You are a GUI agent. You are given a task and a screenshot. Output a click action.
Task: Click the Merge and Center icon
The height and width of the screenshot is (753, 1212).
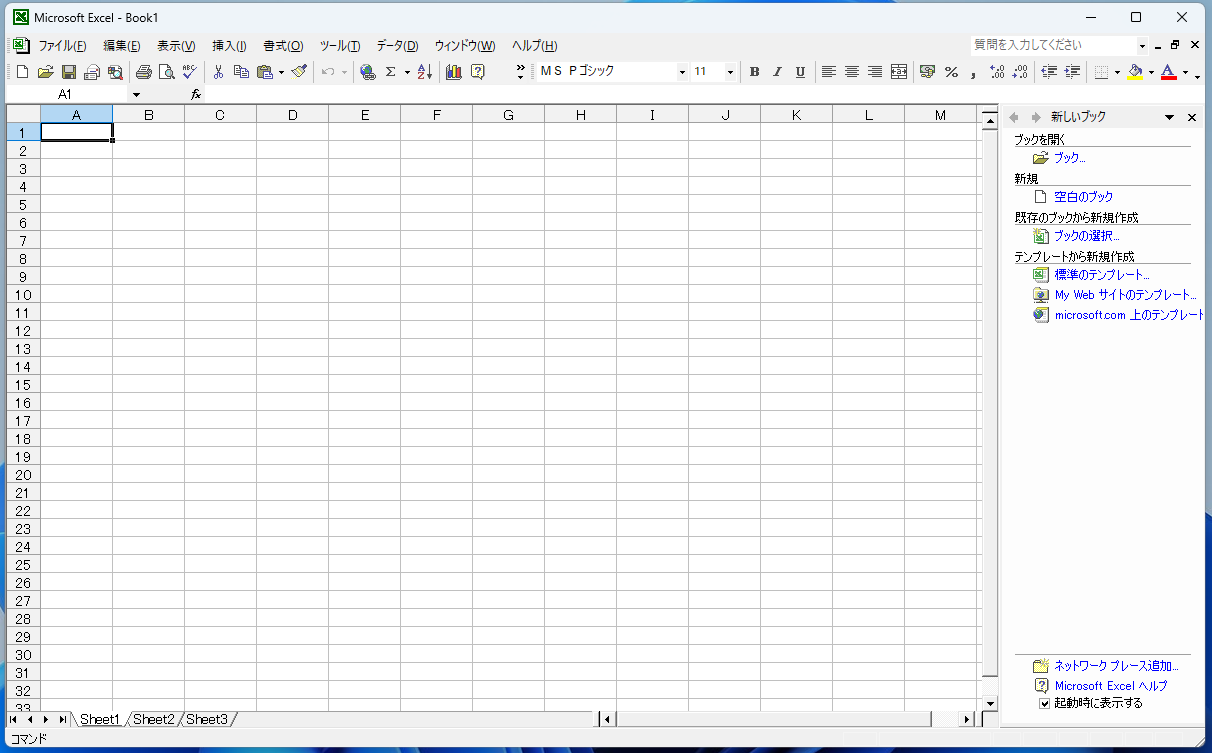point(899,72)
